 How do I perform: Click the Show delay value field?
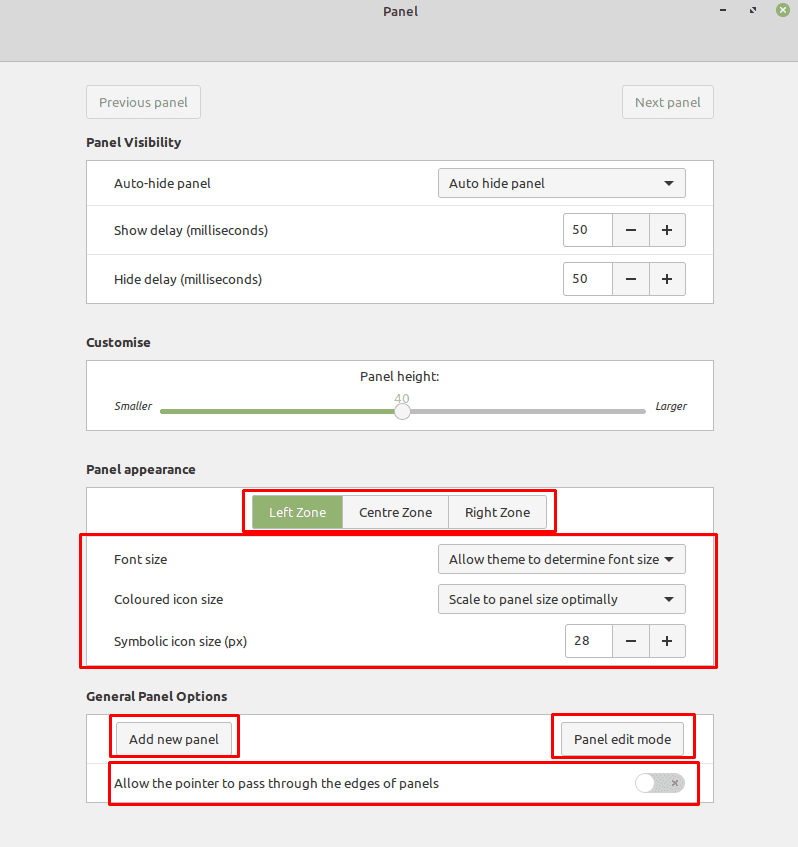click(588, 230)
